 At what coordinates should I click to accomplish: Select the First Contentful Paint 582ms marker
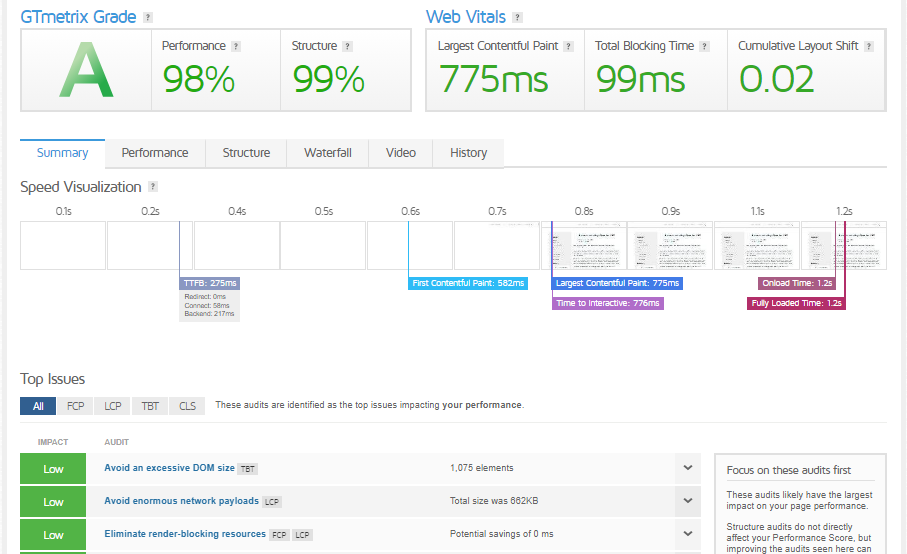pos(468,283)
